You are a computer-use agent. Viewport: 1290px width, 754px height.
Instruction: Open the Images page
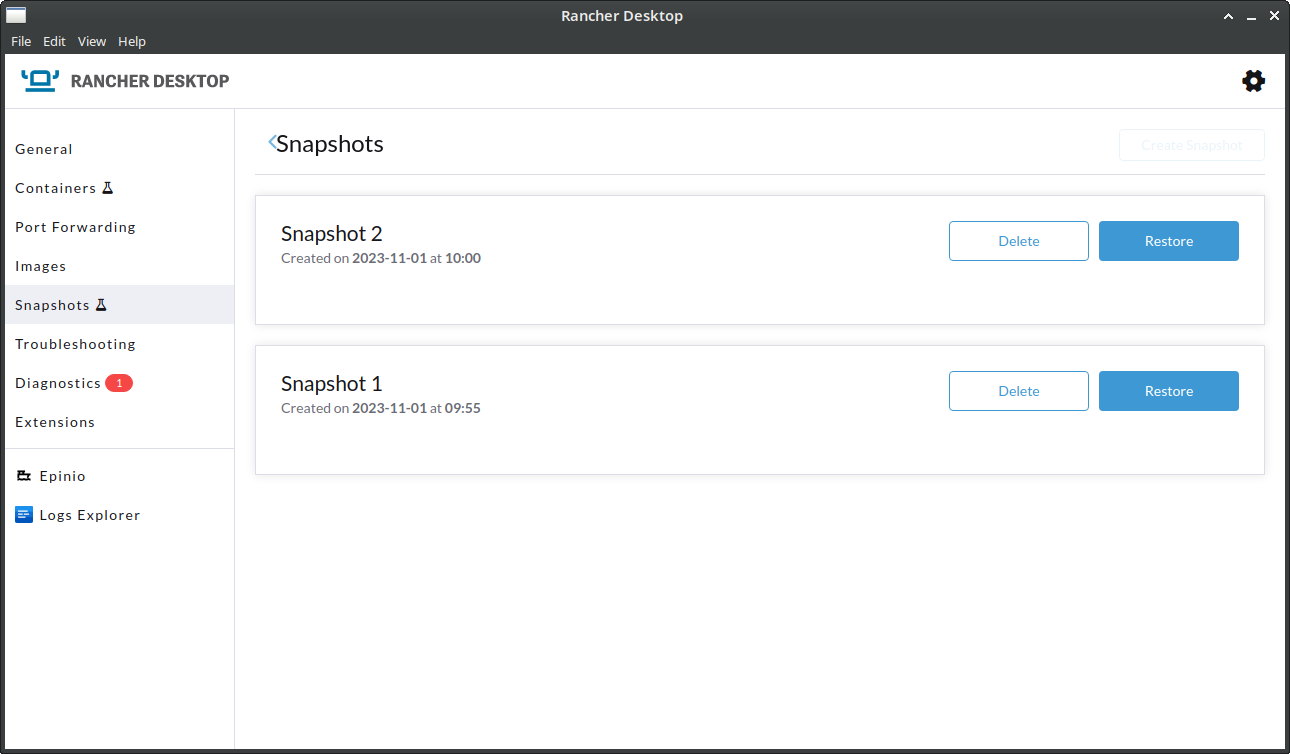click(x=119, y=266)
